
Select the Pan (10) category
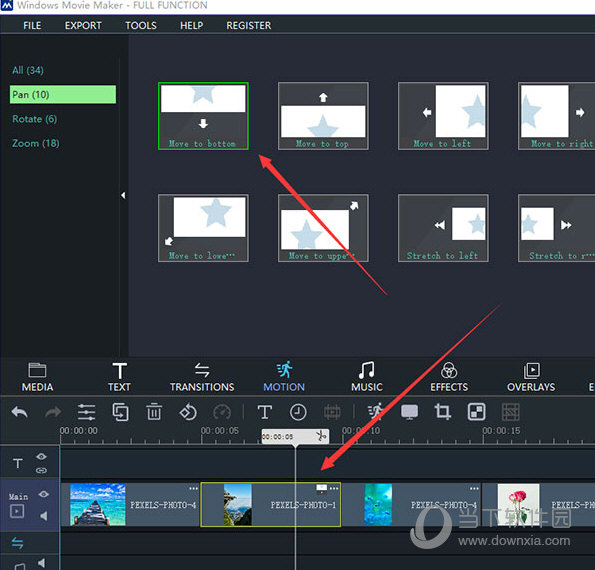pyautogui.click(x=63, y=94)
